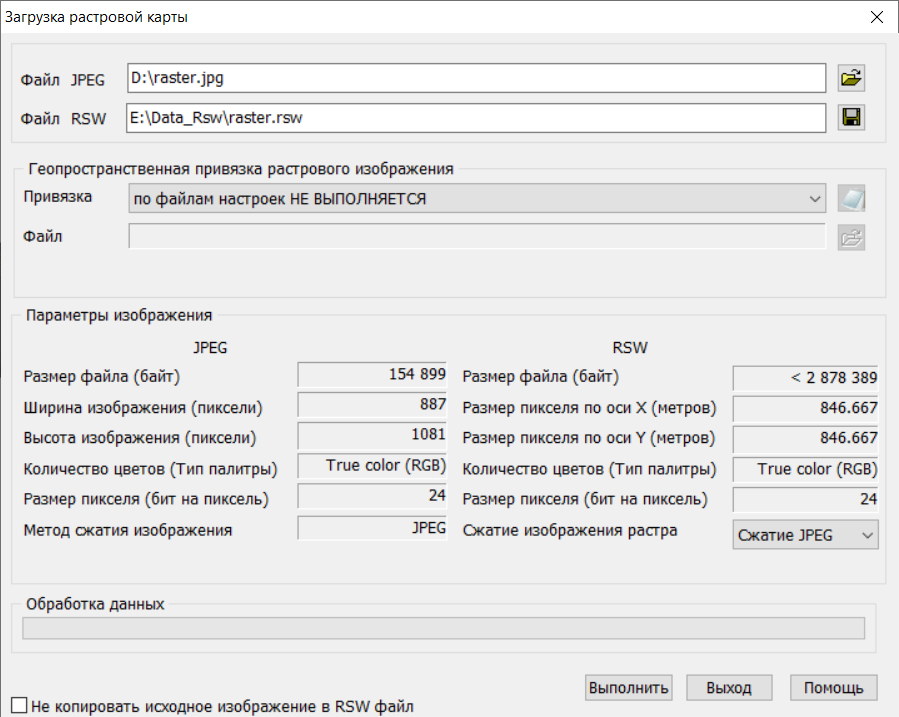Open the Сжатие JPEG compression dropdown
899x717 pixels.
point(805,535)
